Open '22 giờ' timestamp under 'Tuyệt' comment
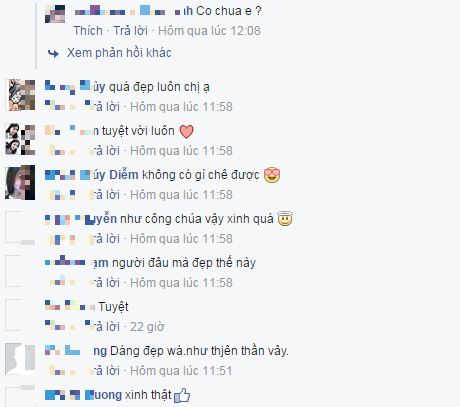This screenshot has height=407, width=460. [147, 327]
